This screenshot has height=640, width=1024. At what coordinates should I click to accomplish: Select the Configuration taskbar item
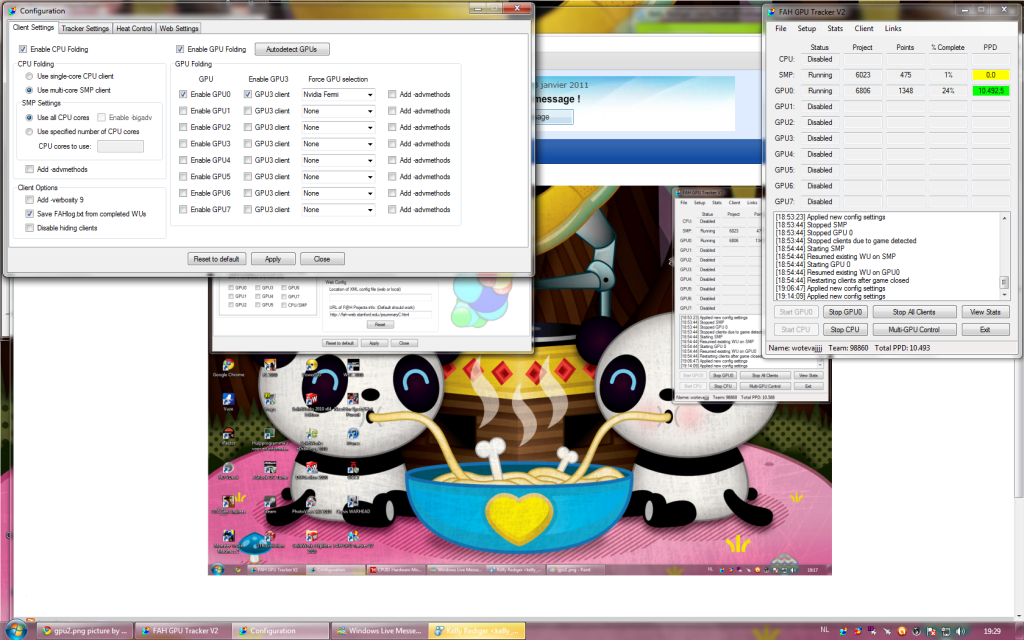(x=280, y=631)
